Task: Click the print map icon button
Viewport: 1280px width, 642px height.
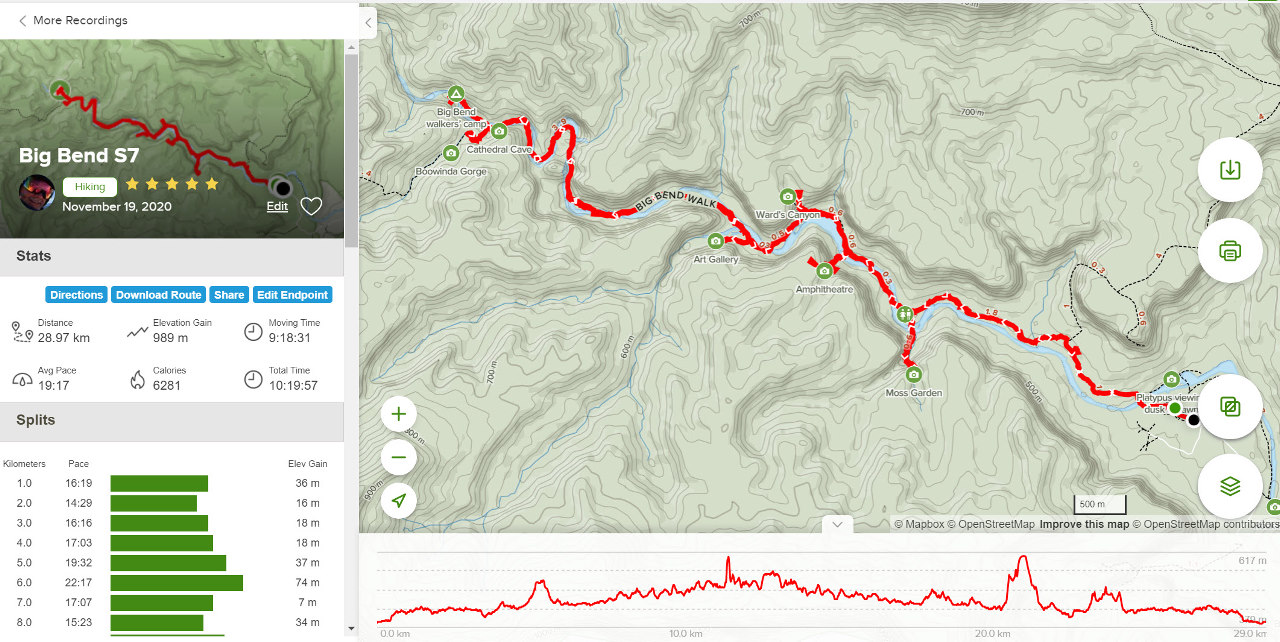Action: pos(1230,250)
